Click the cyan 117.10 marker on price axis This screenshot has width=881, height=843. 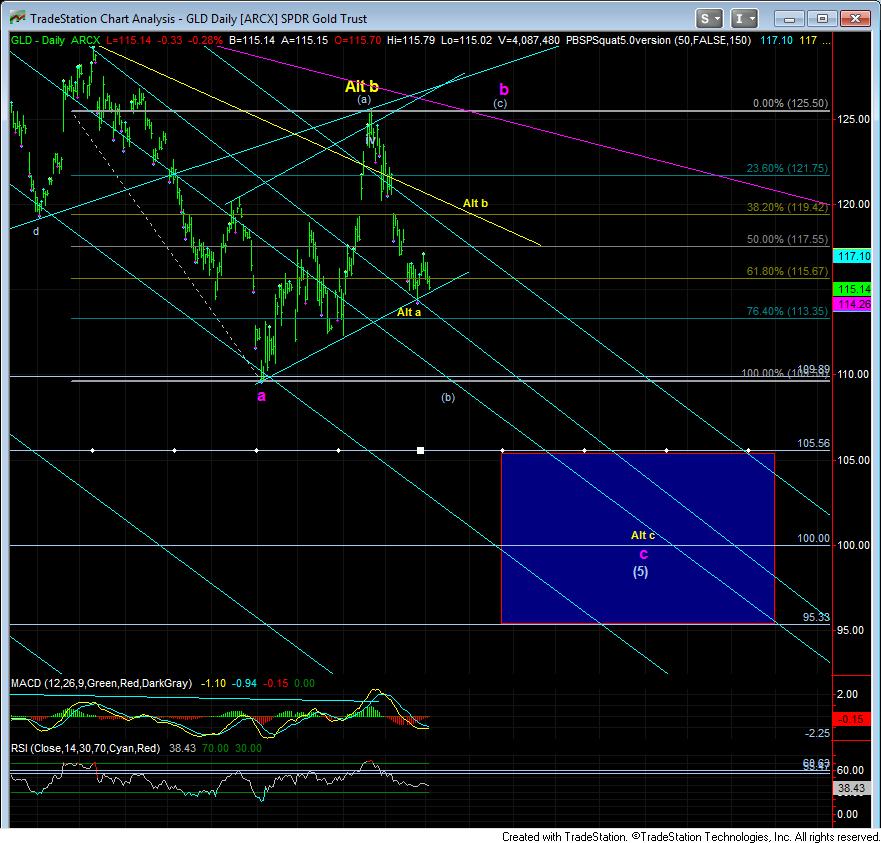[854, 256]
